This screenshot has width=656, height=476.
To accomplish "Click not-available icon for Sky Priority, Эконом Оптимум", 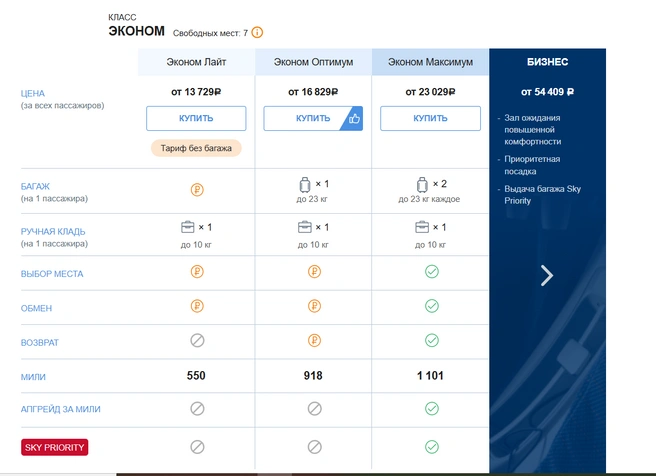I will tap(314, 447).
